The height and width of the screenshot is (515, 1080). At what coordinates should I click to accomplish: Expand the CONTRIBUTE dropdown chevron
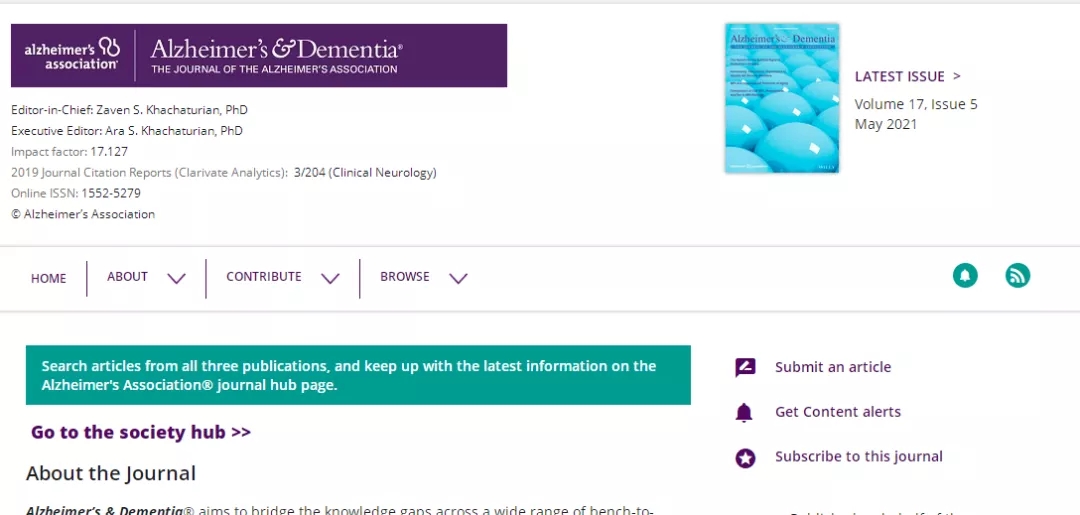[330, 278]
